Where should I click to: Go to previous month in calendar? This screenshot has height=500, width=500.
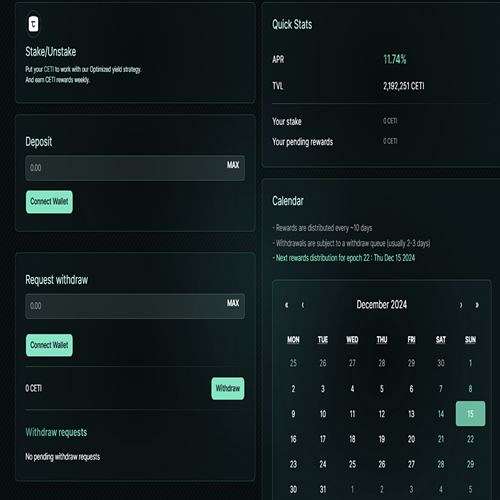click(303, 305)
